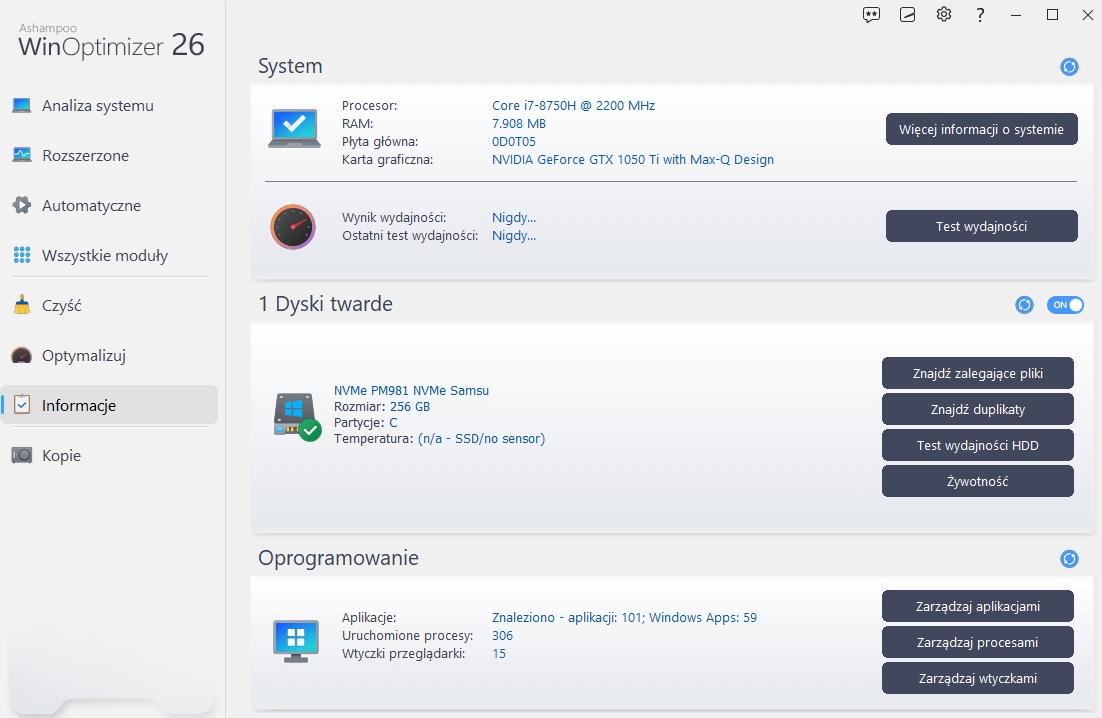
Task: Click the help question mark icon
Action: [x=981, y=15]
